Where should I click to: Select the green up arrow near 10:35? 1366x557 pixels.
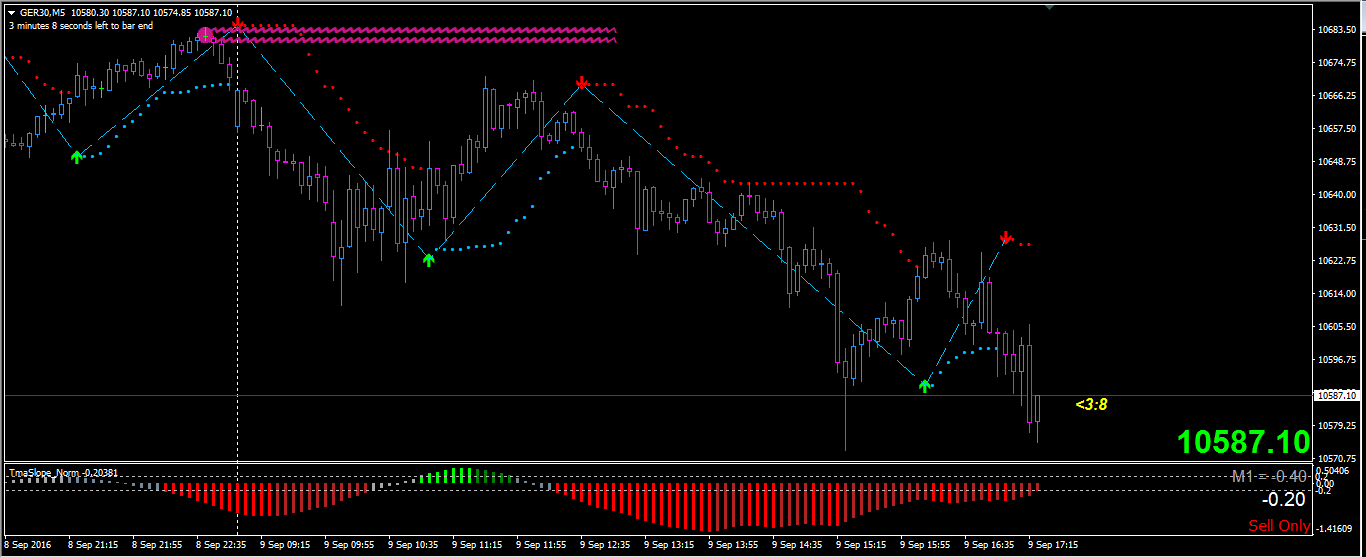click(x=429, y=260)
